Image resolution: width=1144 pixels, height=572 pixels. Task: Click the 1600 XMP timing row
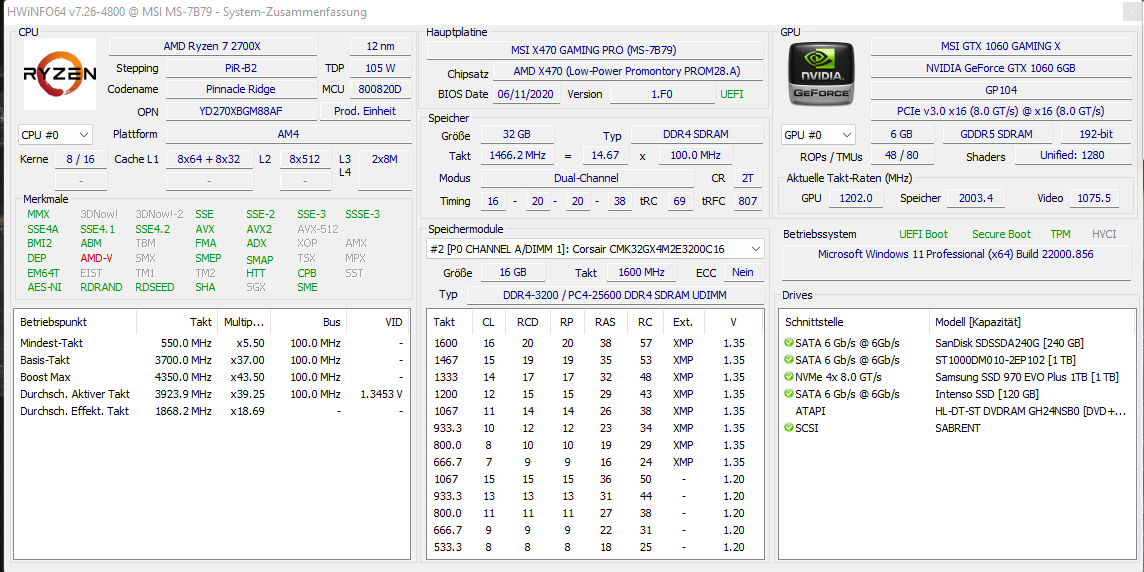(x=595, y=343)
